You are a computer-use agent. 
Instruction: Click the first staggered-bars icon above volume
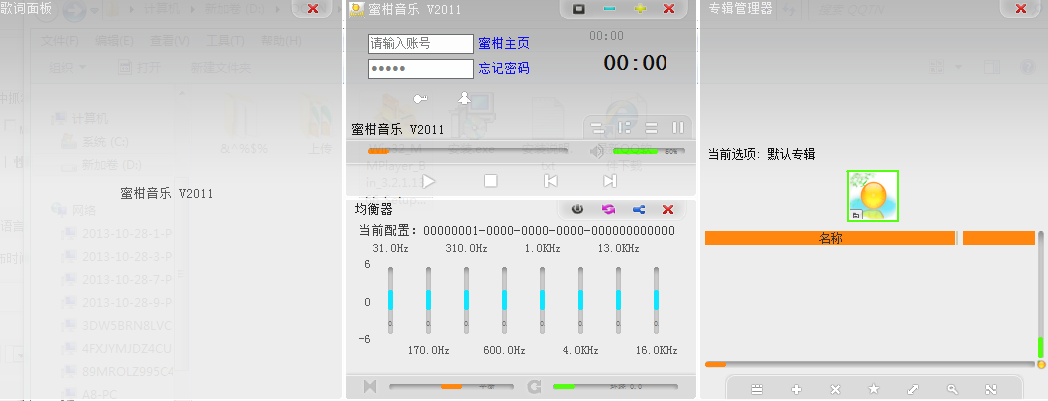[x=598, y=127]
